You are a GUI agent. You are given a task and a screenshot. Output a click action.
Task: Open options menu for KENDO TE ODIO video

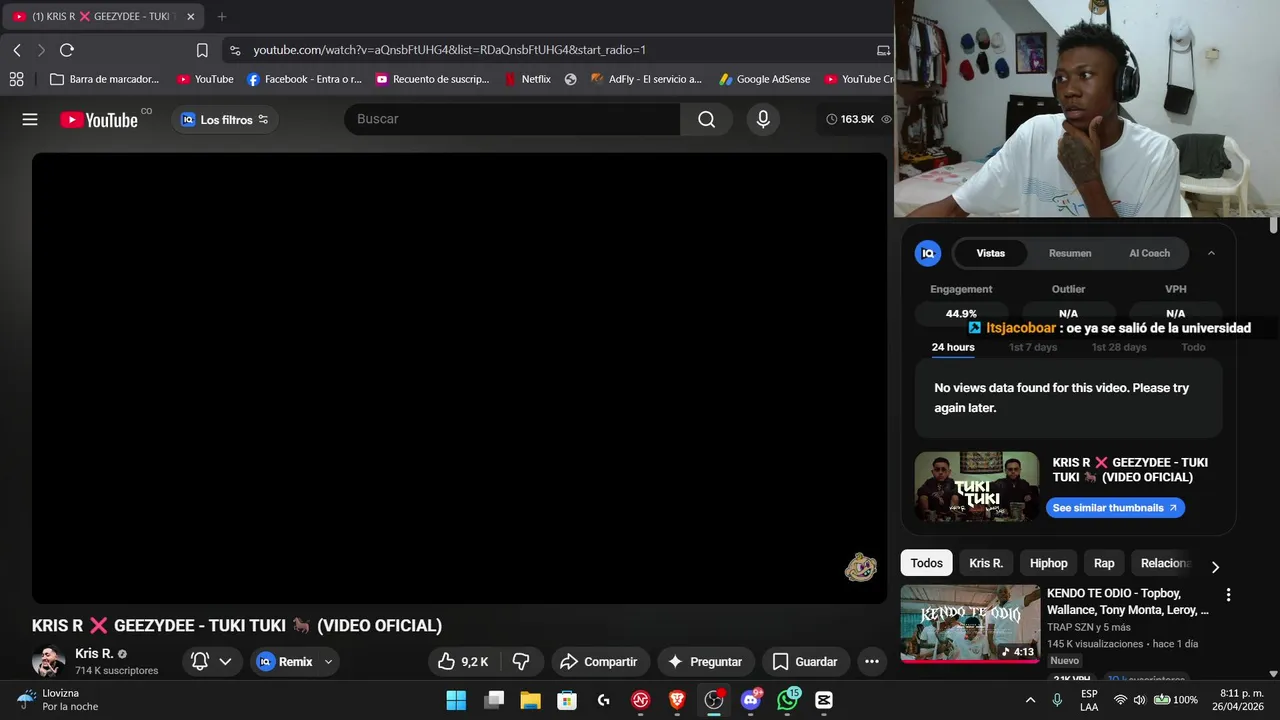pos(1228,595)
